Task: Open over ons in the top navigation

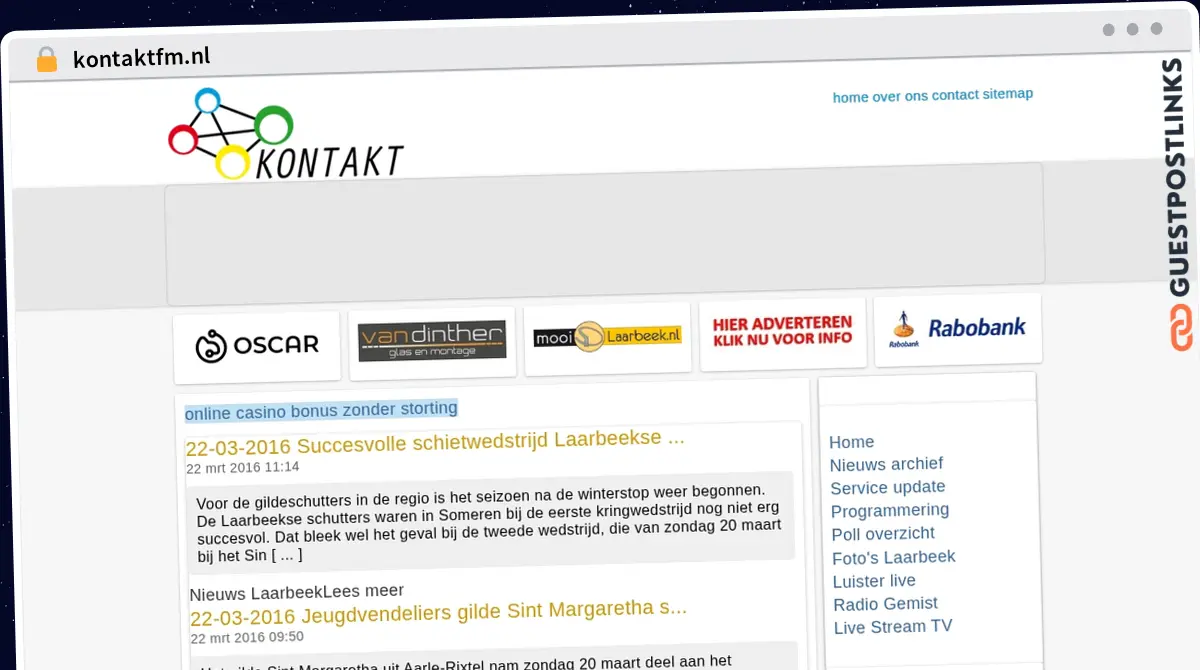Action: (x=900, y=96)
